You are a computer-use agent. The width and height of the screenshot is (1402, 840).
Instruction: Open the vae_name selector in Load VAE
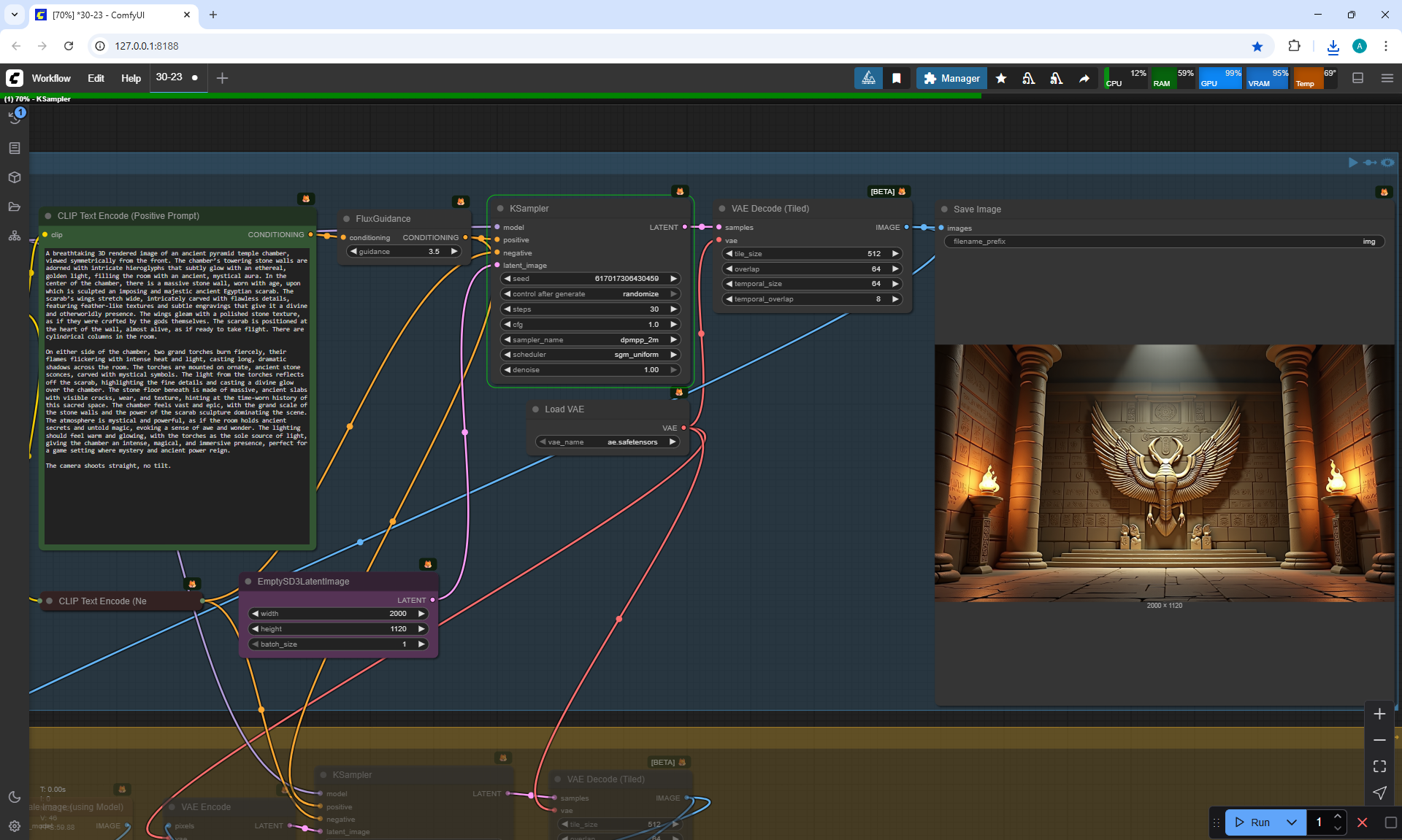[x=608, y=442]
